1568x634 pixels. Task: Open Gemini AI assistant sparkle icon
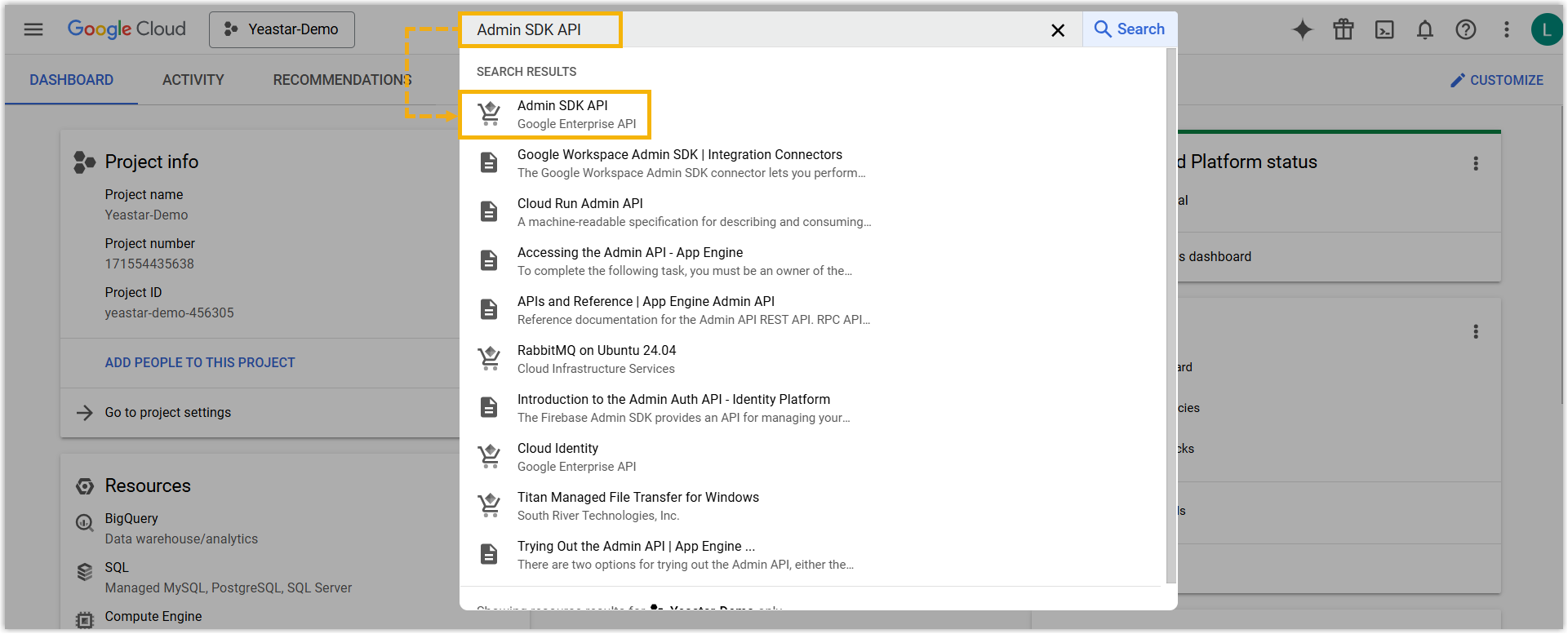[x=1303, y=29]
